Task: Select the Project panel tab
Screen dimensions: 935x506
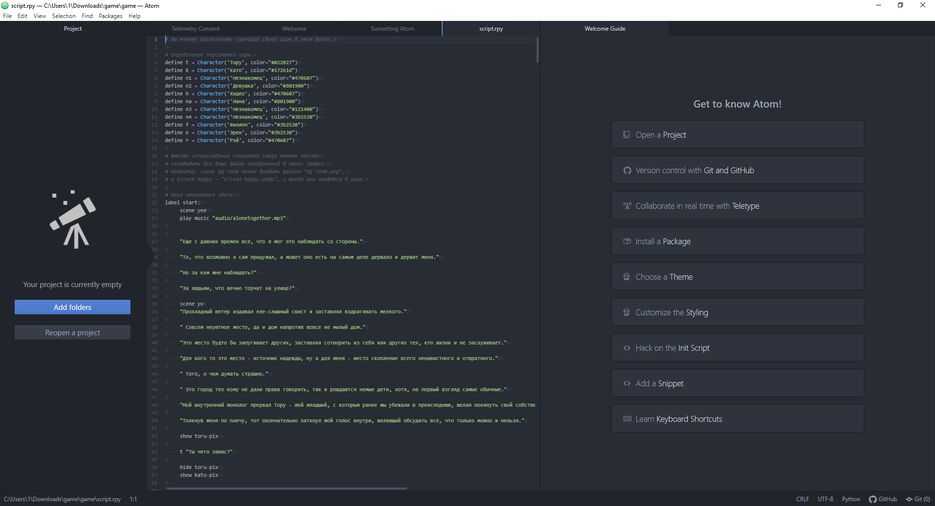Action: [x=73, y=29]
